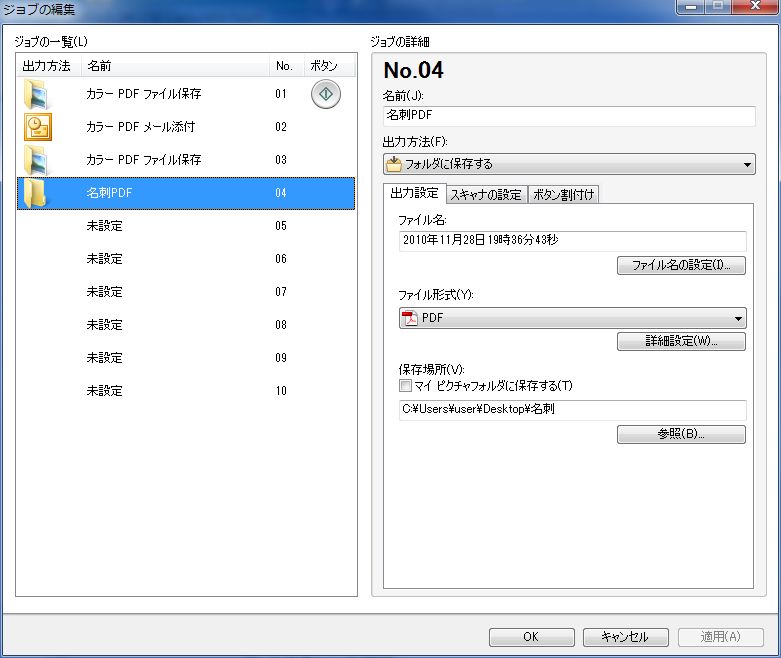Select job 03 カラー PDF ファイル保存
The width and height of the screenshot is (781, 658).
pyautogui.click(x=186, y=160)
